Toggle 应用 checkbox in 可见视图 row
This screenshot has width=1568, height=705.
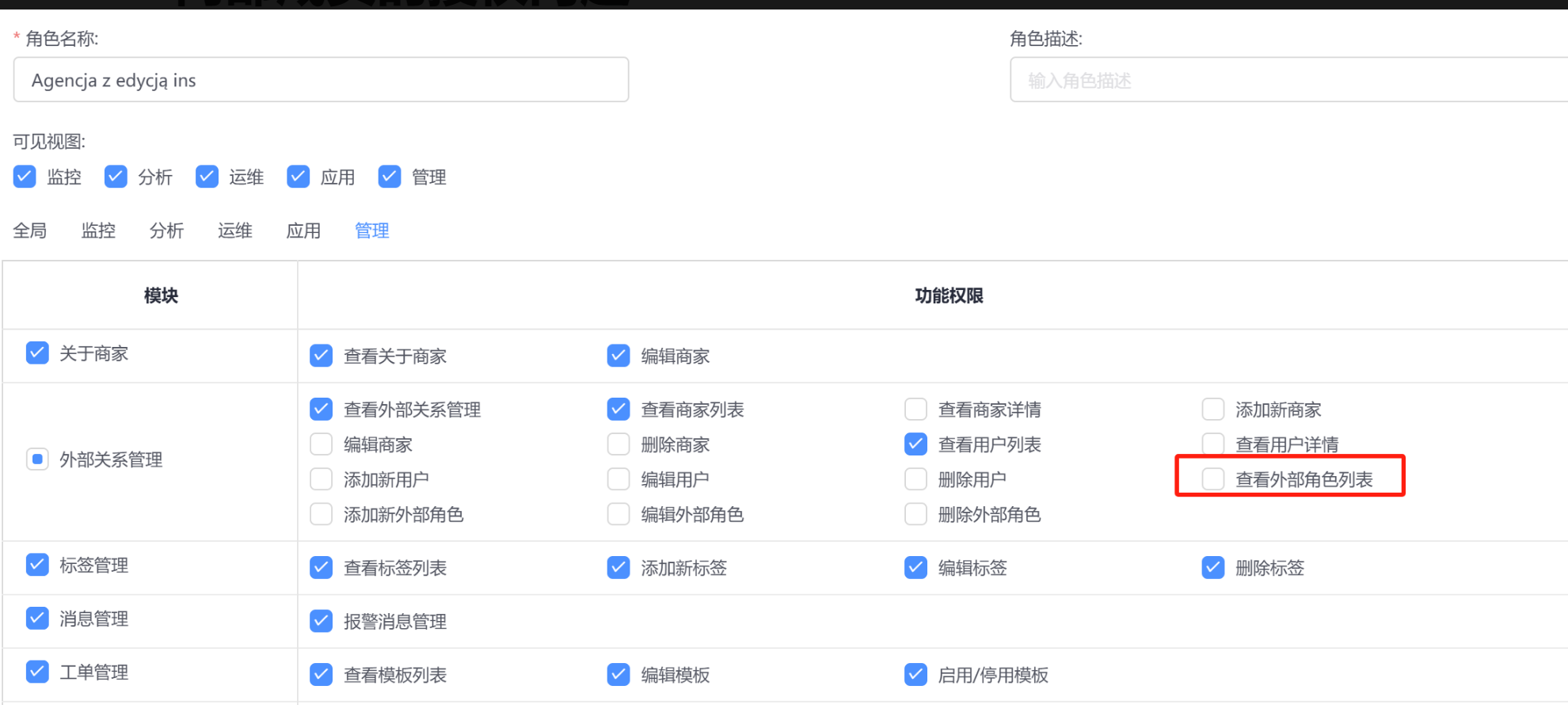298,176
